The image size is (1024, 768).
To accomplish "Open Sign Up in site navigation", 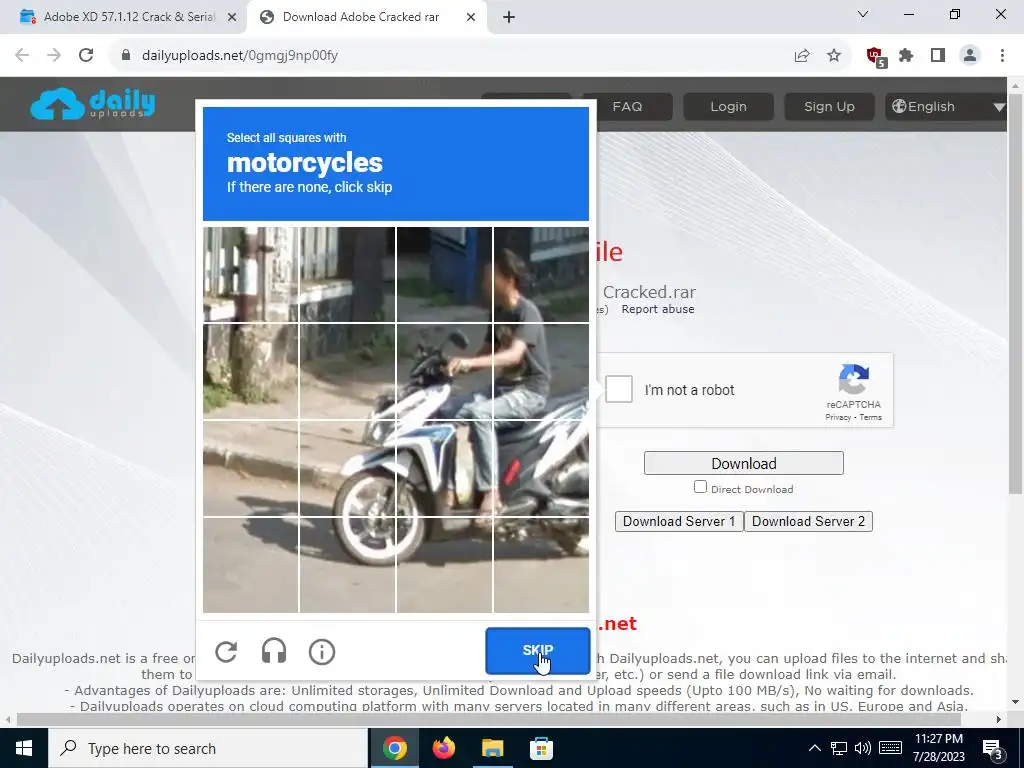I will tap(829, 106).
